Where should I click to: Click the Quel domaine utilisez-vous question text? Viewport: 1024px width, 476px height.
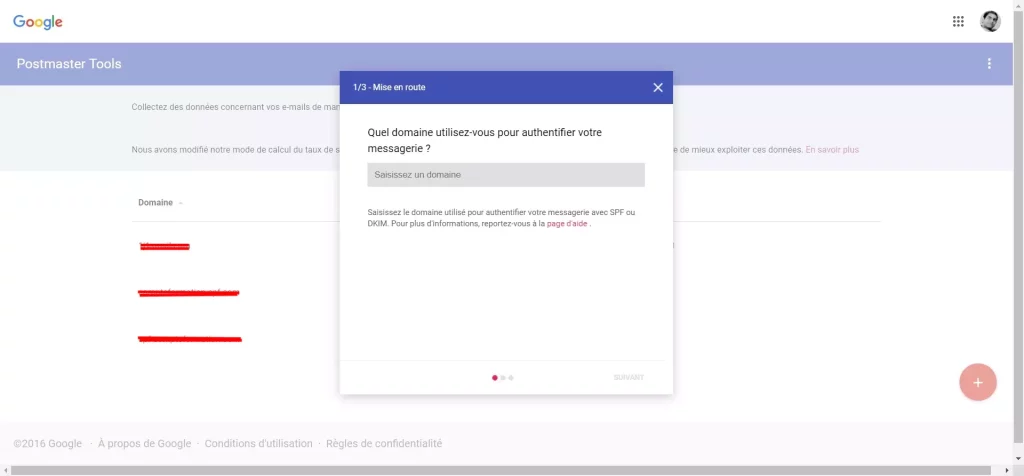(x=485, y=140)
